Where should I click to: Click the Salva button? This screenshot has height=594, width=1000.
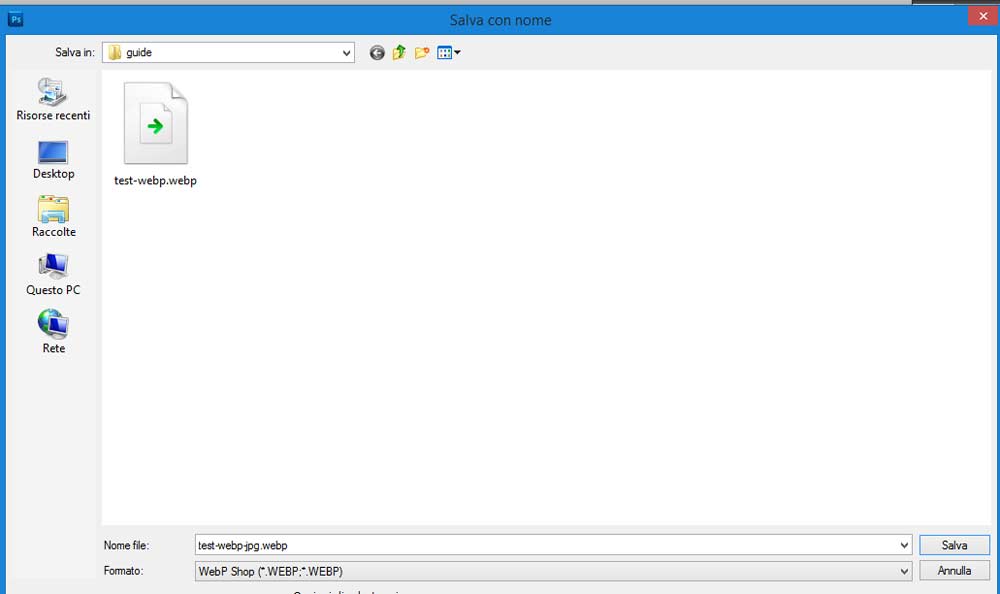pyautogui.click(x=954, y=546)
